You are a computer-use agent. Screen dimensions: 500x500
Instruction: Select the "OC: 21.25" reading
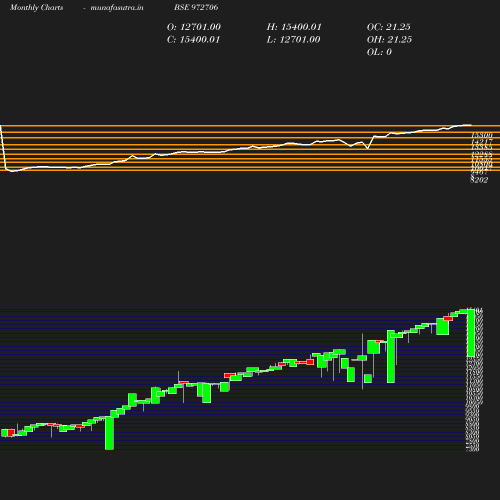pos(389,27)
